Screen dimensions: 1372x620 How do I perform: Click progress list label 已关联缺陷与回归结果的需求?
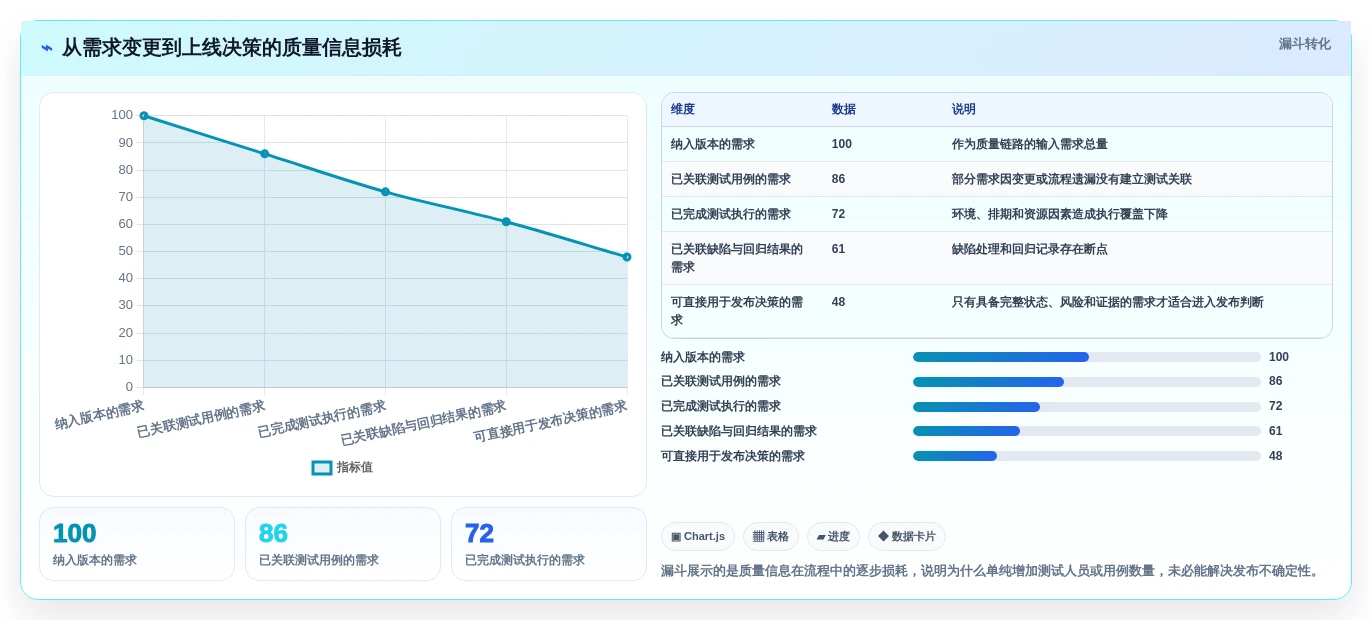point(739,431)
